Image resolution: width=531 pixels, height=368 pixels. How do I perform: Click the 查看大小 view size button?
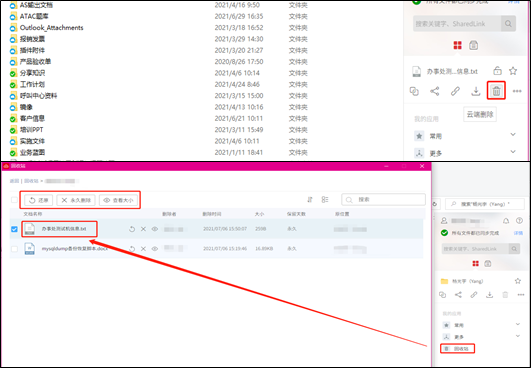(118, 200)
